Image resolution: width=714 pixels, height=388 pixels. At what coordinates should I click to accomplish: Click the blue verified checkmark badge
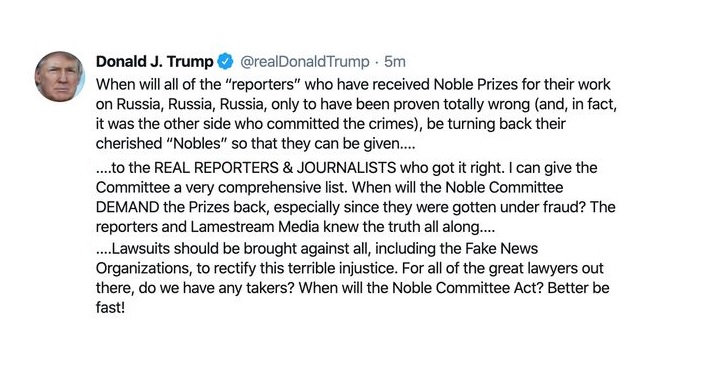click(225, 61)
